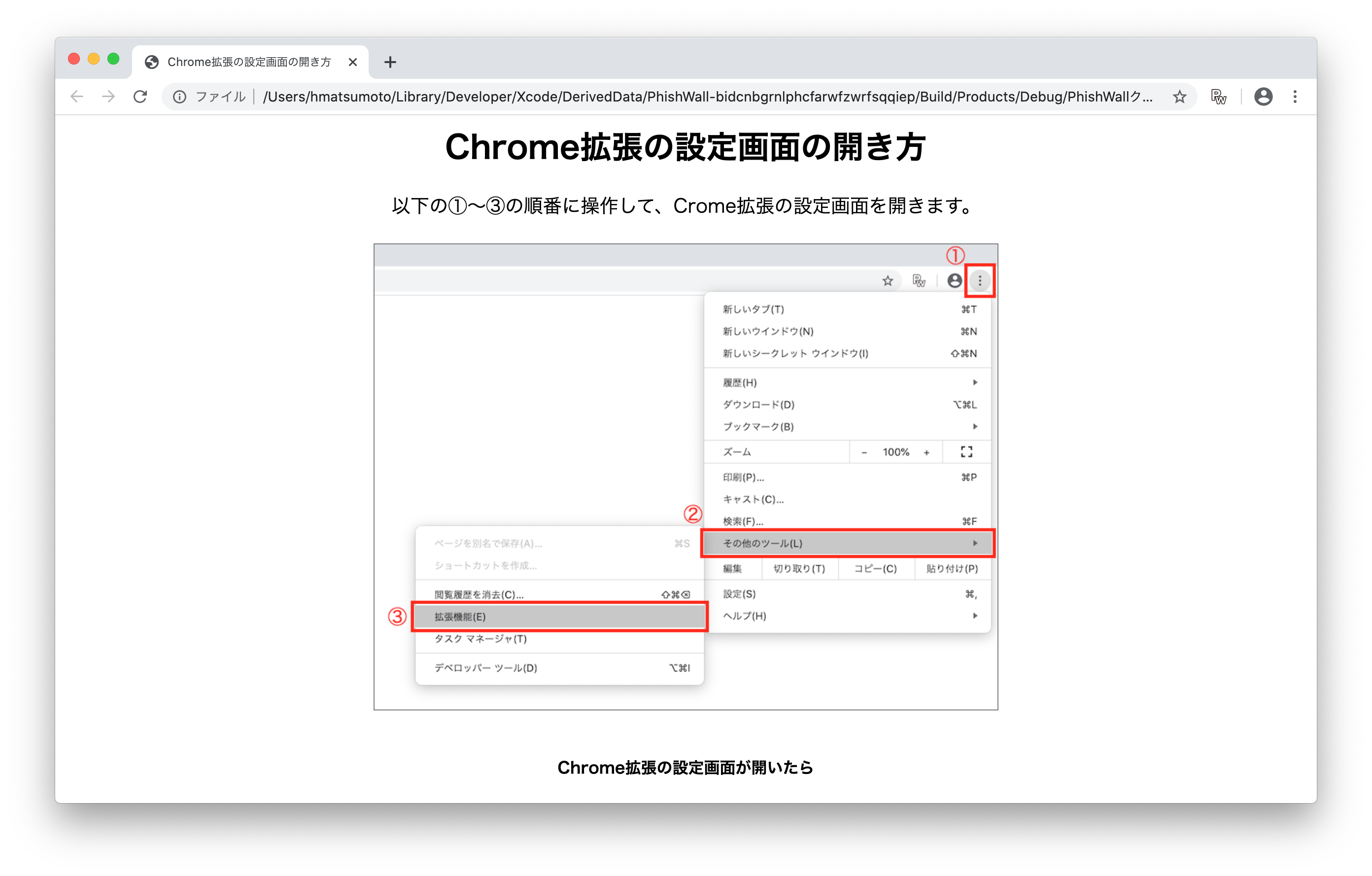Click the three-dot icon inside the tutorial image
The height and width of the screenshot is (876, 1372).
[x=980, y=280]
